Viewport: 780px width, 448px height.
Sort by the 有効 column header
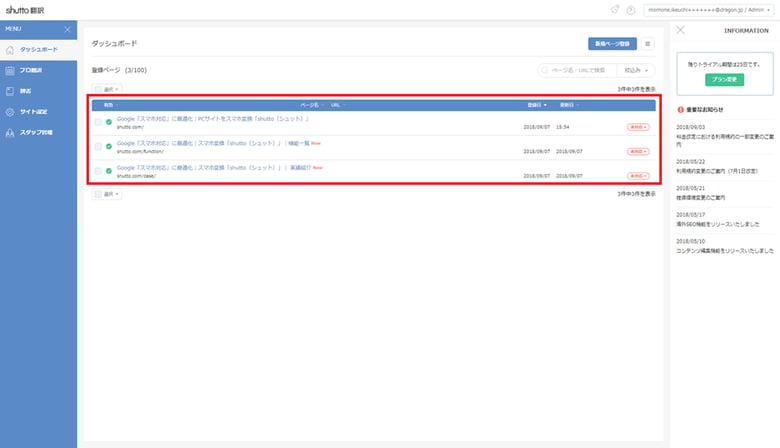pyautogui.click(x=111, y=105)
